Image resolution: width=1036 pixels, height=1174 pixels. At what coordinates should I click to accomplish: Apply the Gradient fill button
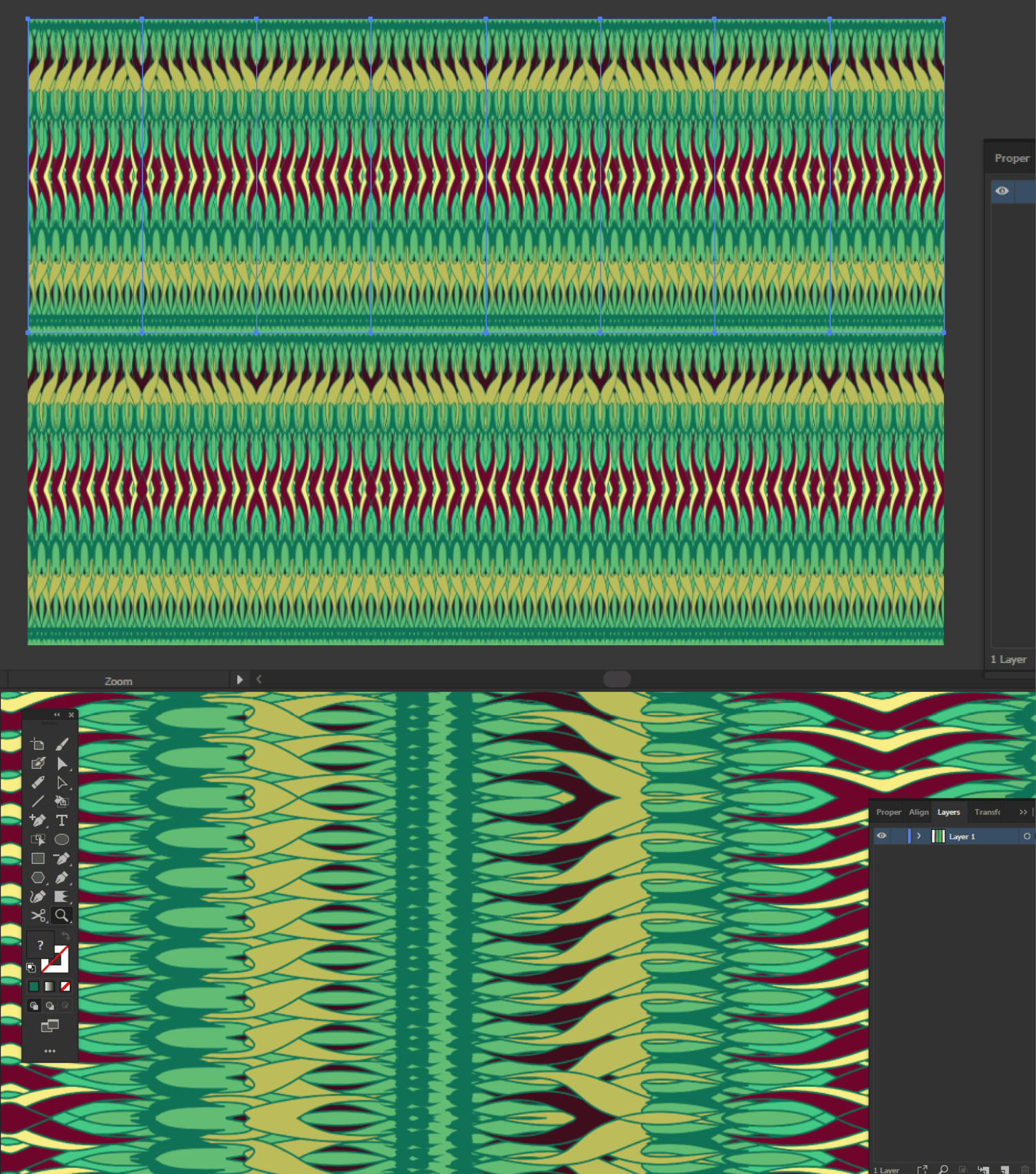[x=50, y=987]
